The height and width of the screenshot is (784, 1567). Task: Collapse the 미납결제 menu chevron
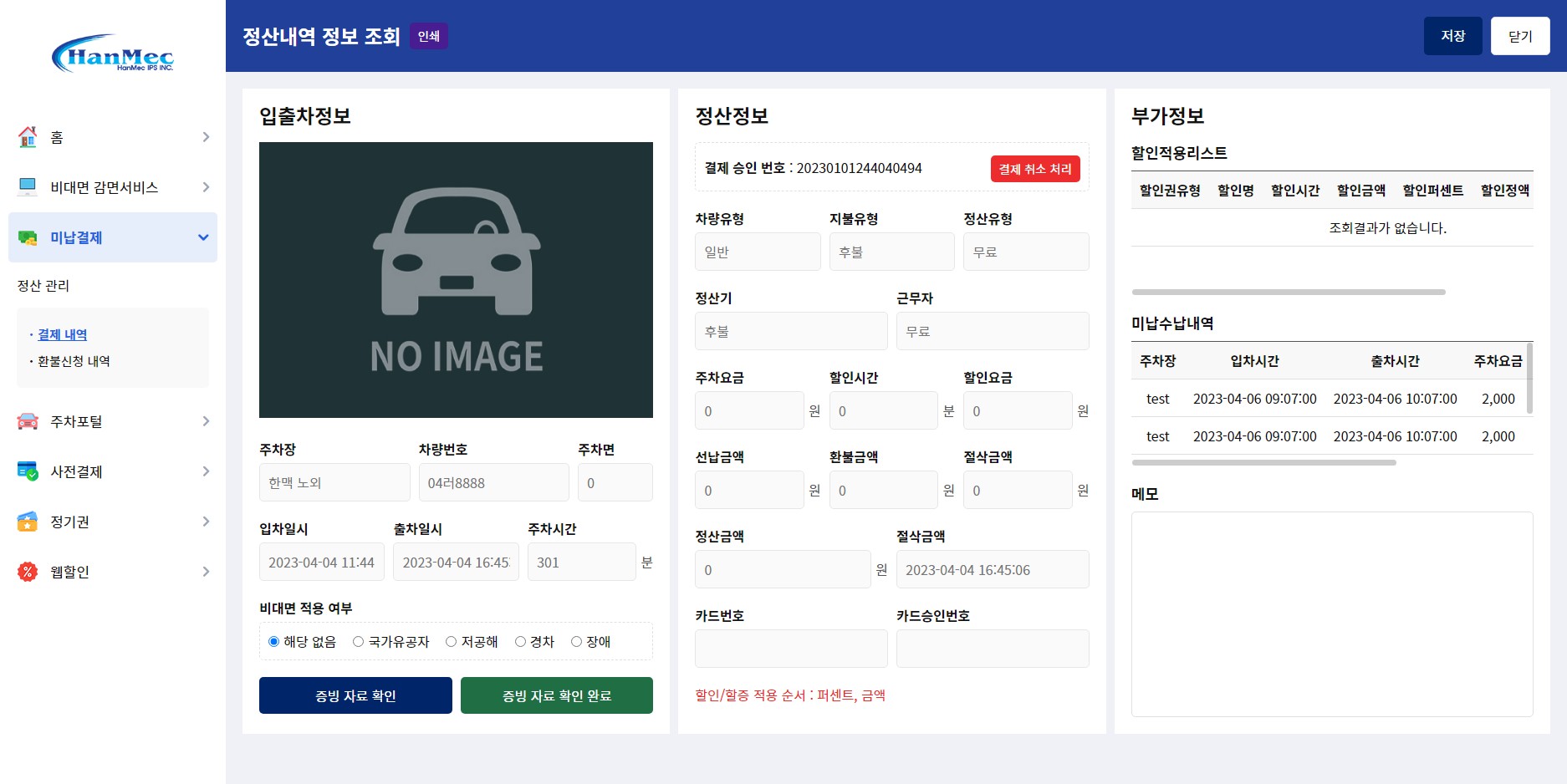pos(202,237)
